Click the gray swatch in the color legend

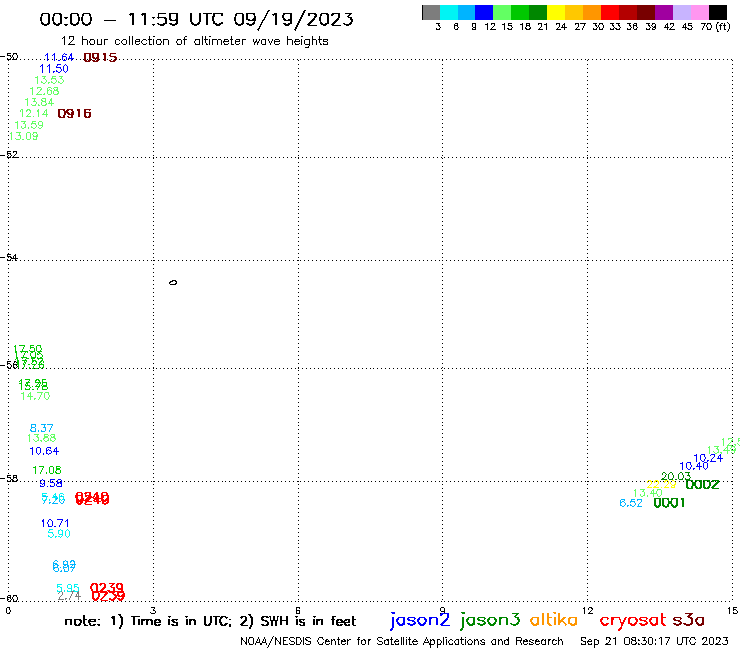[431, 12]
